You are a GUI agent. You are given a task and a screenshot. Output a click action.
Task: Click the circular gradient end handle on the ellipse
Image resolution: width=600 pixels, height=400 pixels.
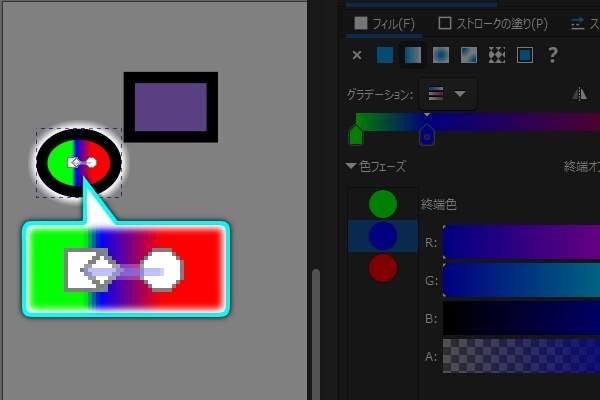pyautogui.click(x=91, y=163)
